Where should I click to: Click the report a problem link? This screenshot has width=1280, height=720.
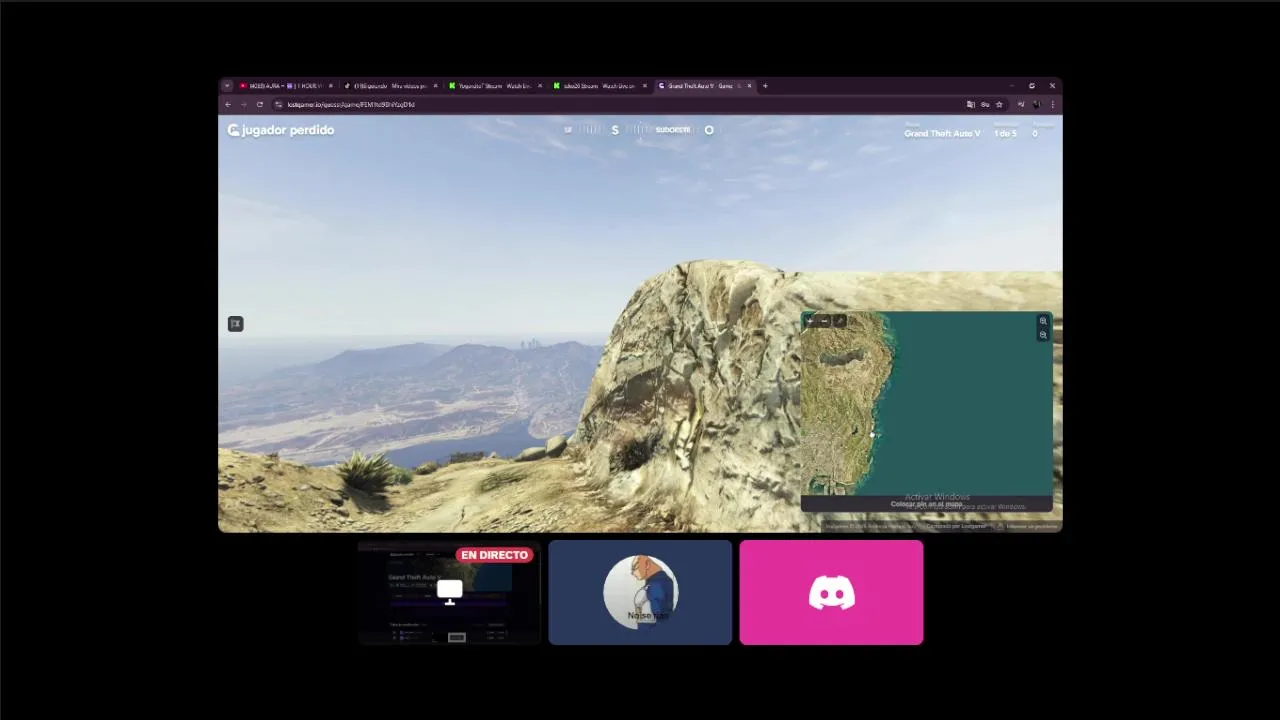point(1030,525)
